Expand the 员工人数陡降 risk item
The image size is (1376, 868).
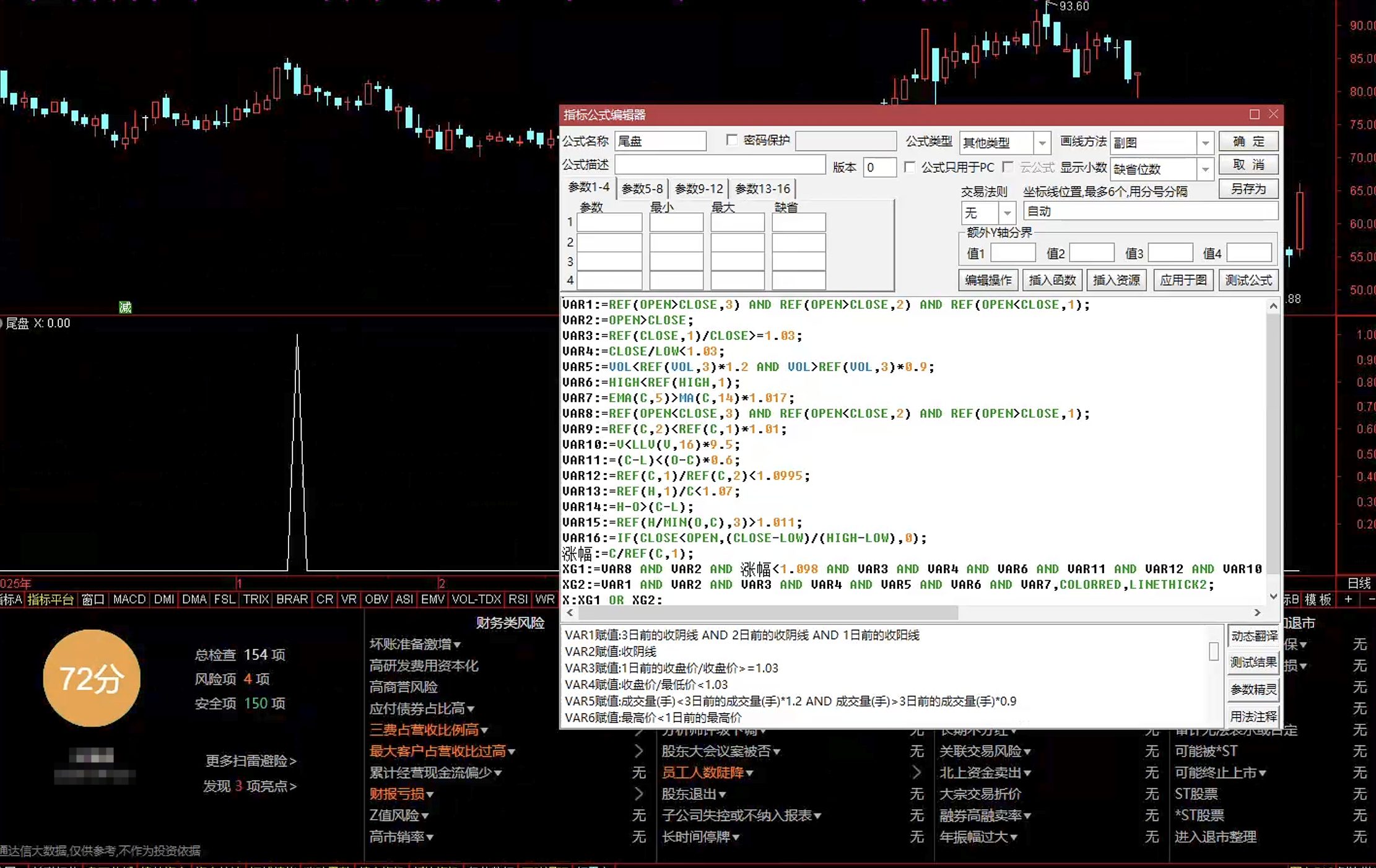pyautogui.click(x=707, y=773)
